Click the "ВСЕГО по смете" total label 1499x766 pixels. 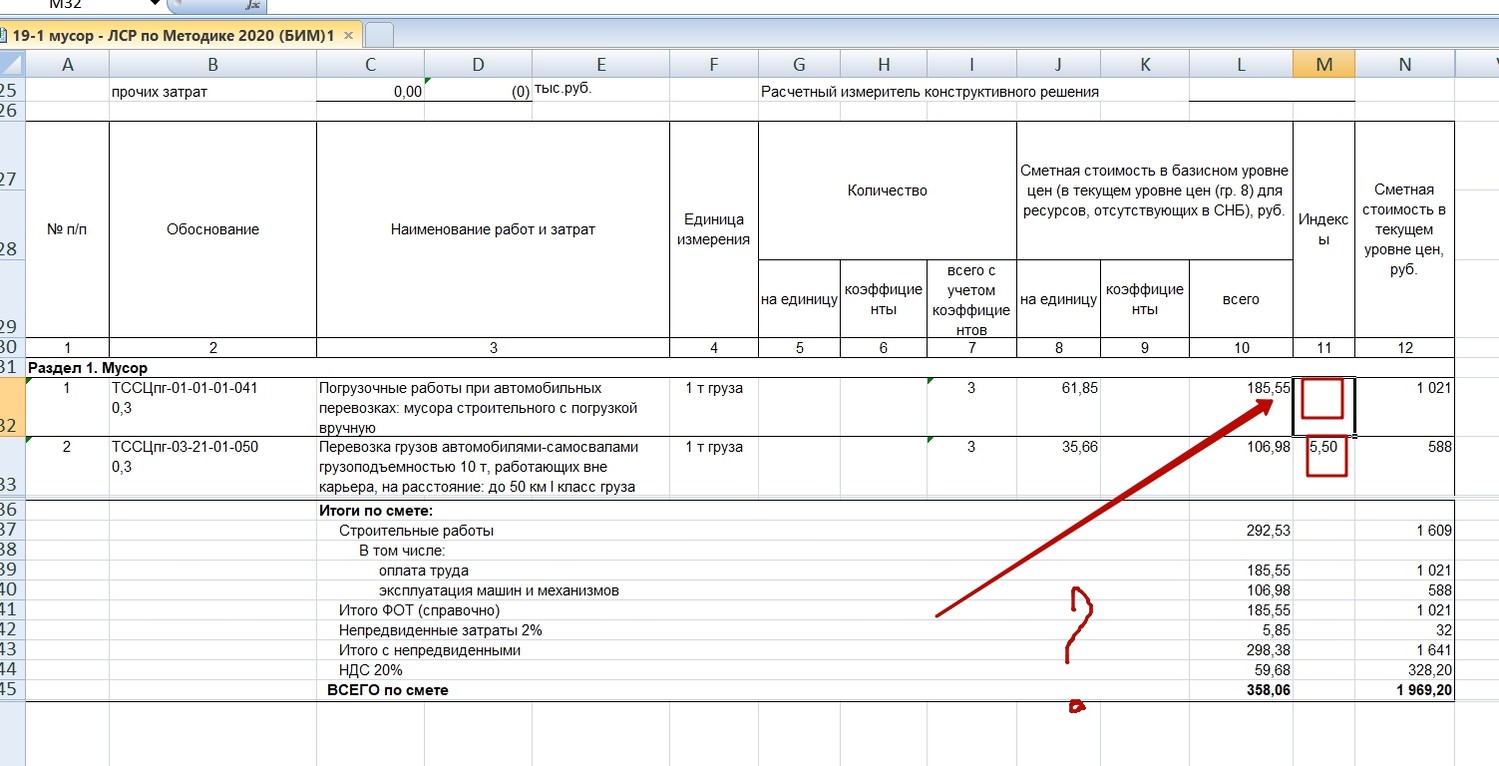(x=388, y=690)
